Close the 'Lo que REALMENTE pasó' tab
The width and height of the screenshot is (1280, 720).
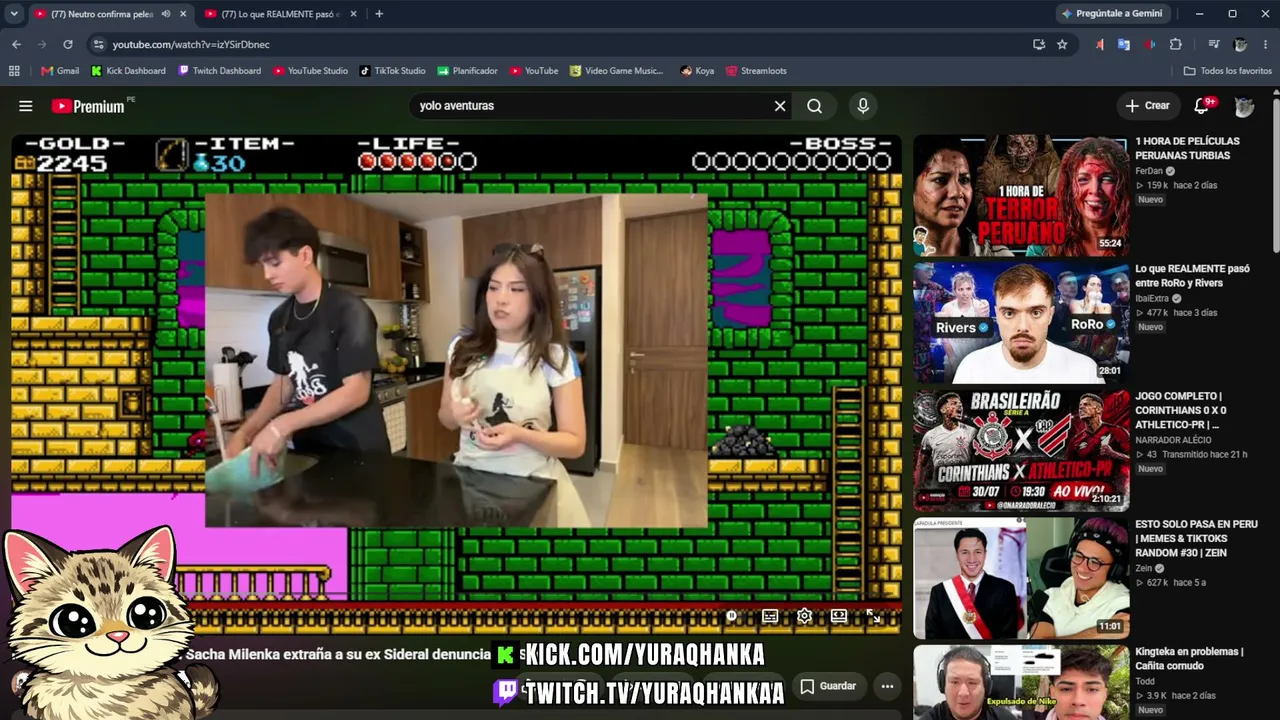pyautogui.click(x=354, y=14)
